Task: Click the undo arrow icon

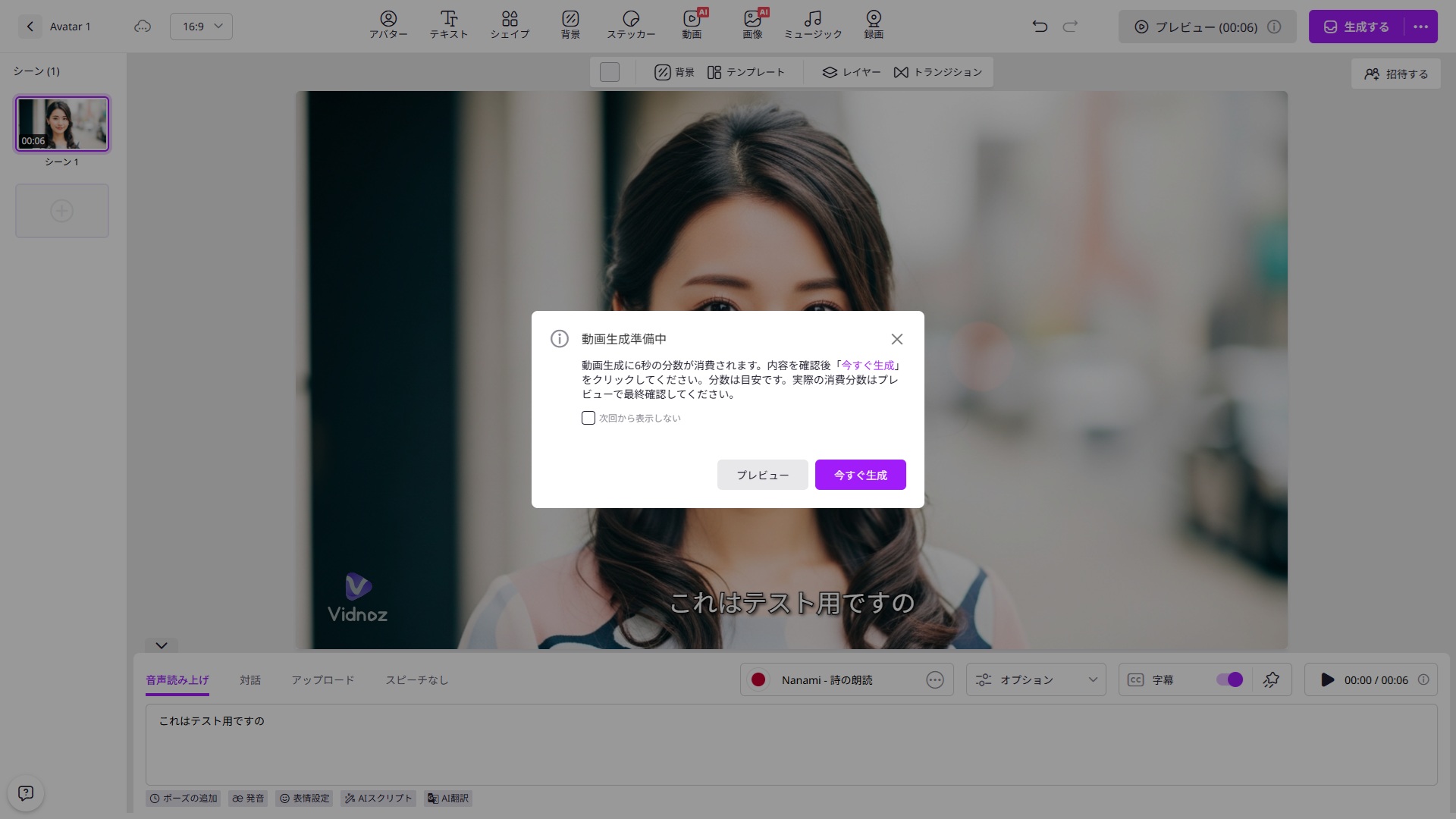Action: tap(1040, 27)
